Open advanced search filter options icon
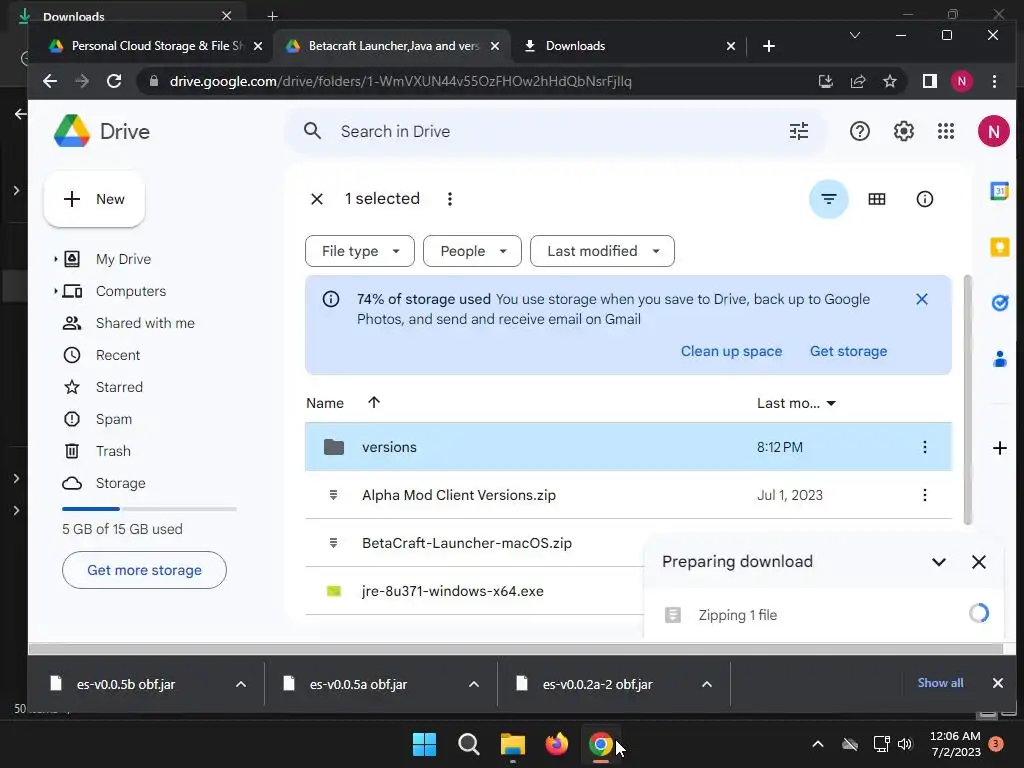 tap(799, 131)
